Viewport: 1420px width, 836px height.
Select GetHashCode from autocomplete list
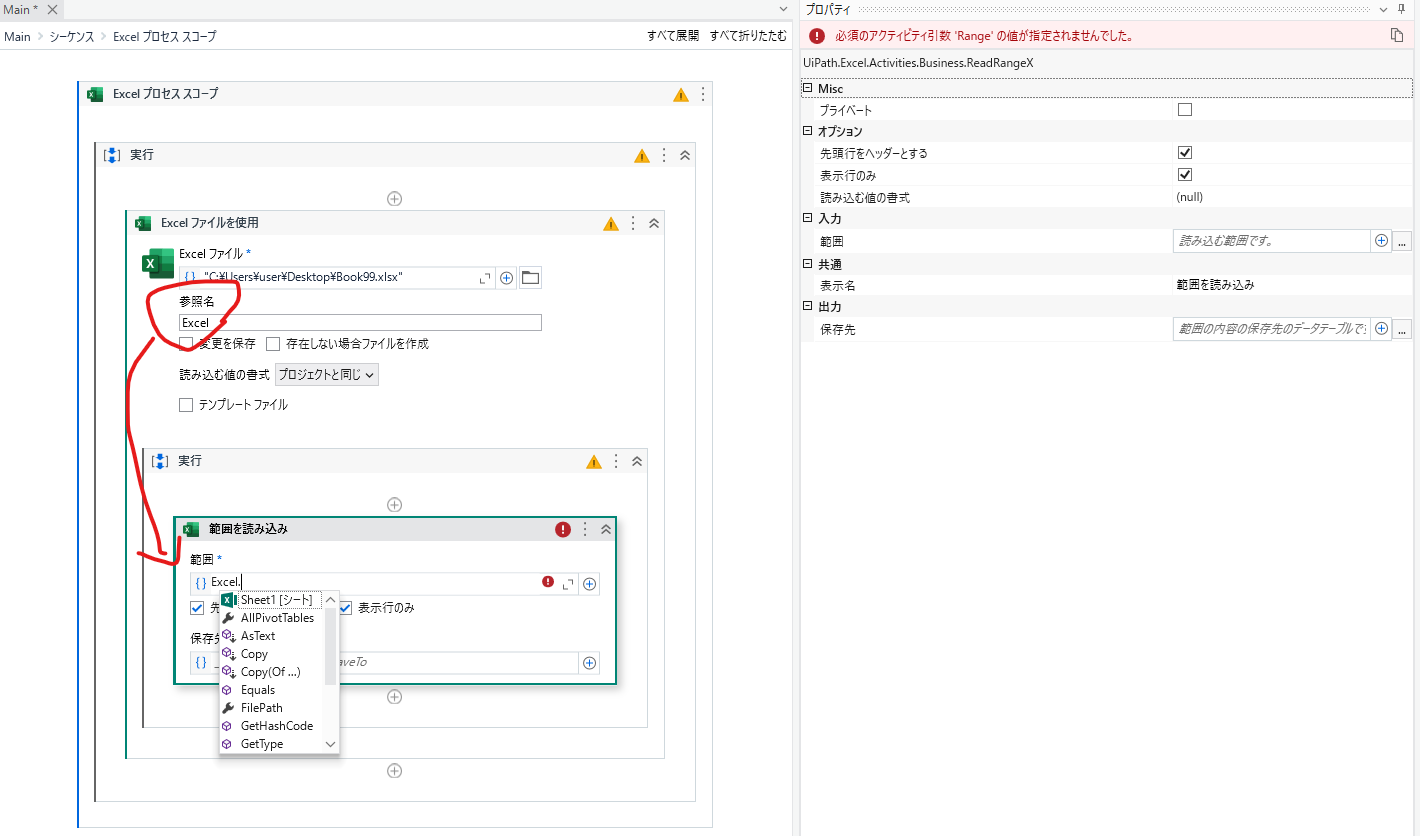[272, 726]
